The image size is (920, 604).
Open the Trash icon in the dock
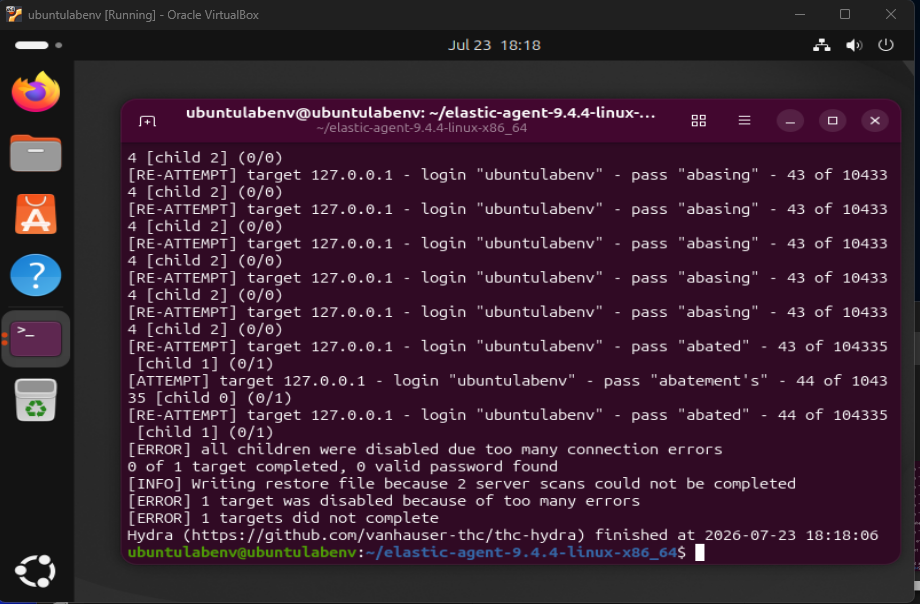[36, 400]
